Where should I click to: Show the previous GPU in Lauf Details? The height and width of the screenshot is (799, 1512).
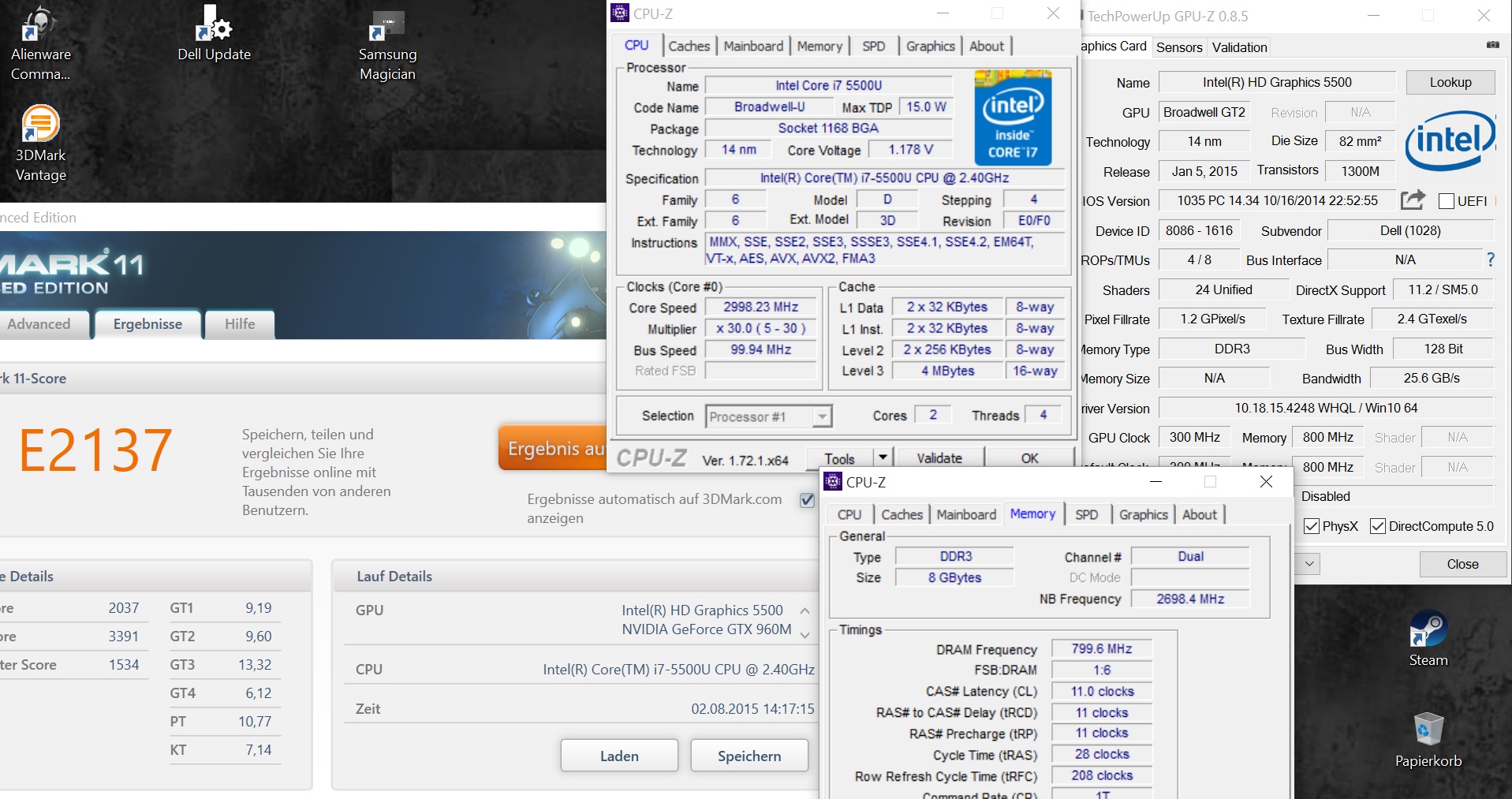805,610
